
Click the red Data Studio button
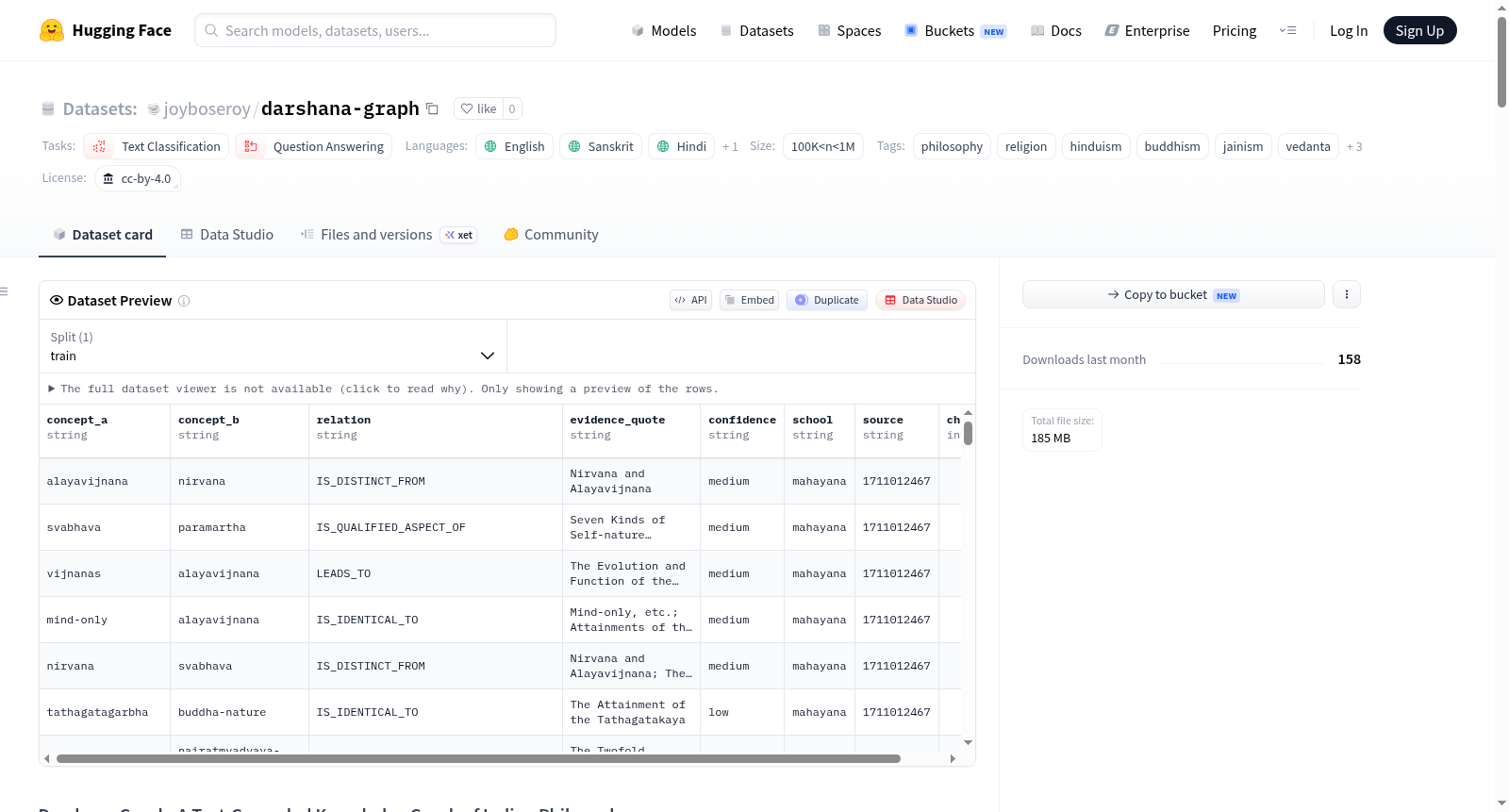pos(920,300)
